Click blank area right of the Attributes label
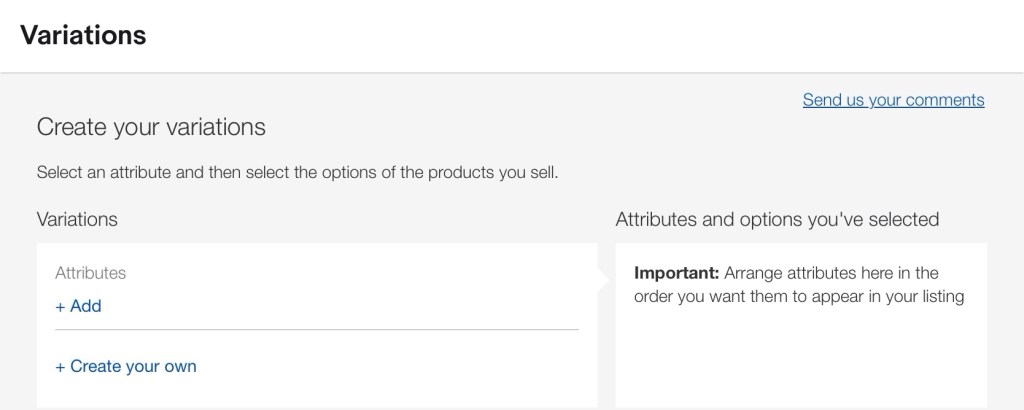The image size is (1024, 410). [x=350, y=272]
